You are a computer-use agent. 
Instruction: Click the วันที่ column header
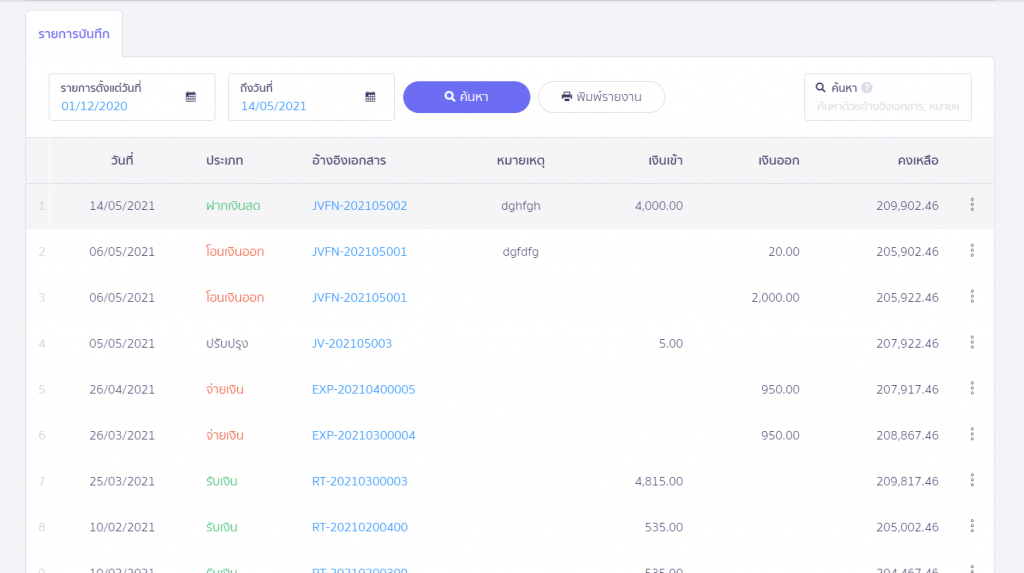click(x=122, y=160)
